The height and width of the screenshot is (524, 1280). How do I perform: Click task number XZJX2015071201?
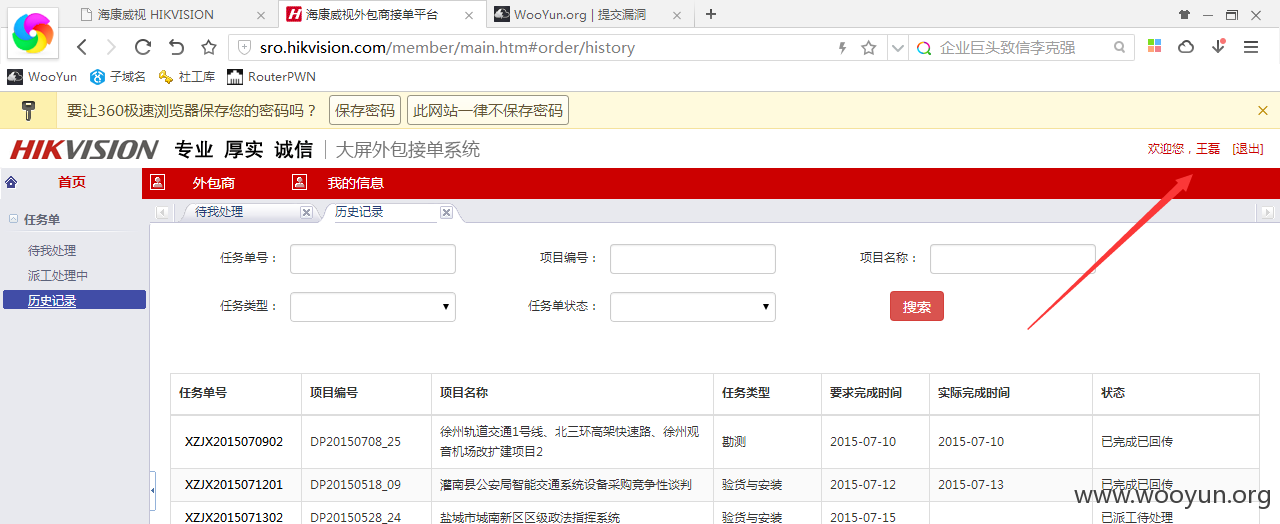click(234, 485)
